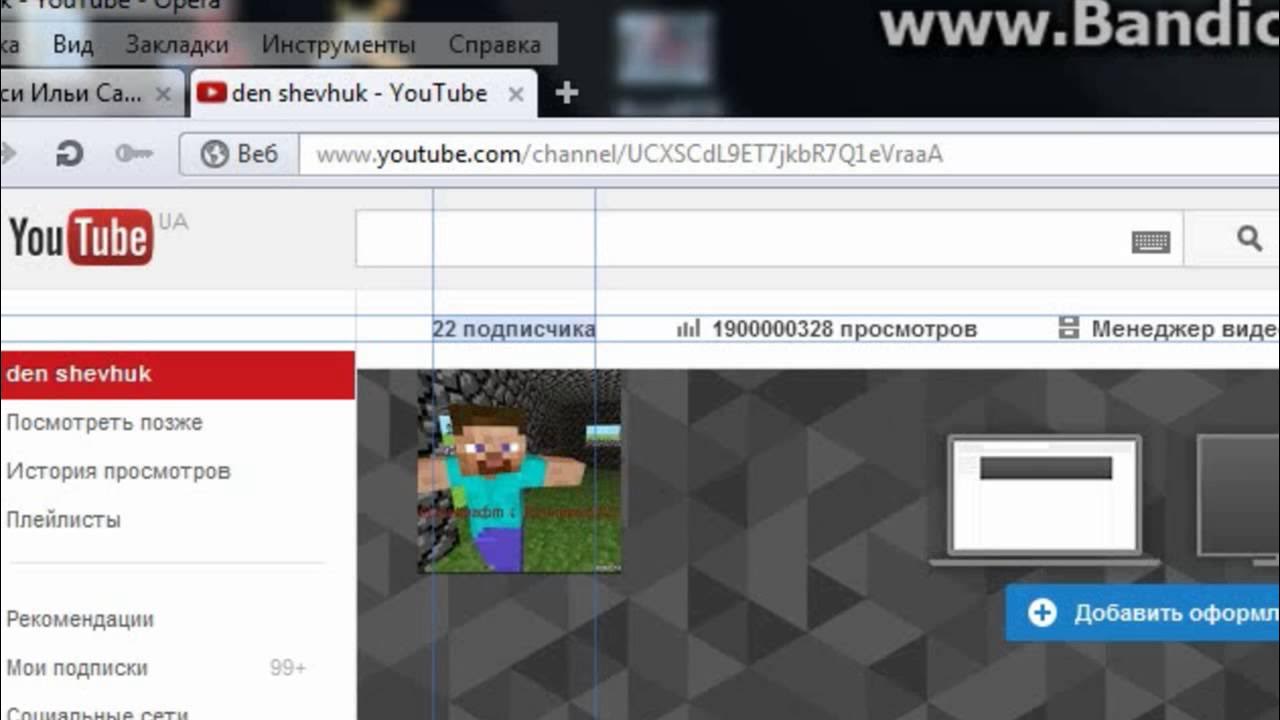Click the Менеджер видео icon
Viewport: 1280px width, 720px height.
(1069, 328)
